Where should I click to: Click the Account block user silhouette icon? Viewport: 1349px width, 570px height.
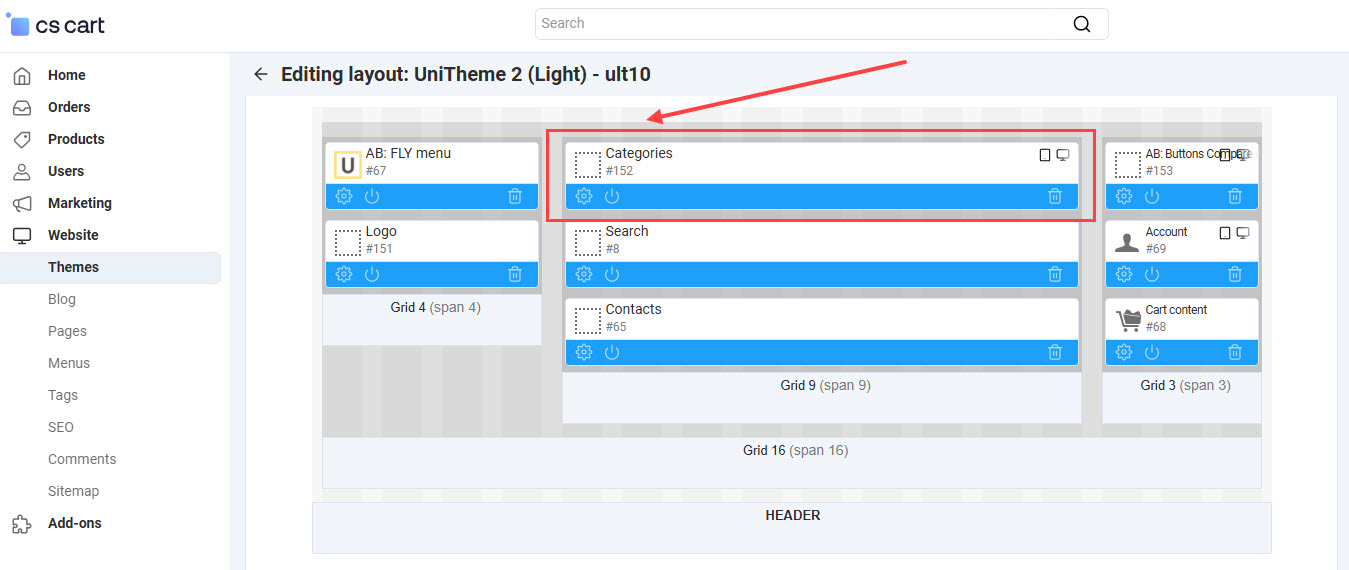1127,242
